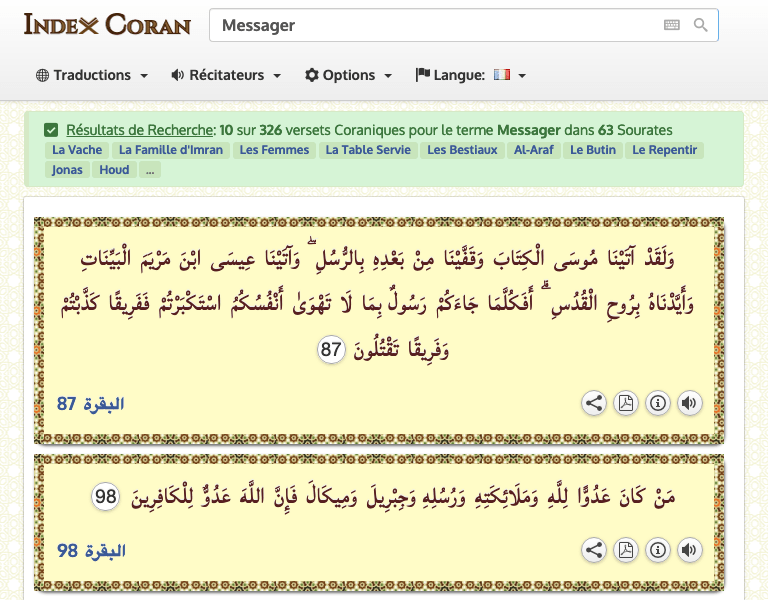768x600 pixels.
Task: Open the Récitateurs dropdown menu
Action: pos(226,75)
